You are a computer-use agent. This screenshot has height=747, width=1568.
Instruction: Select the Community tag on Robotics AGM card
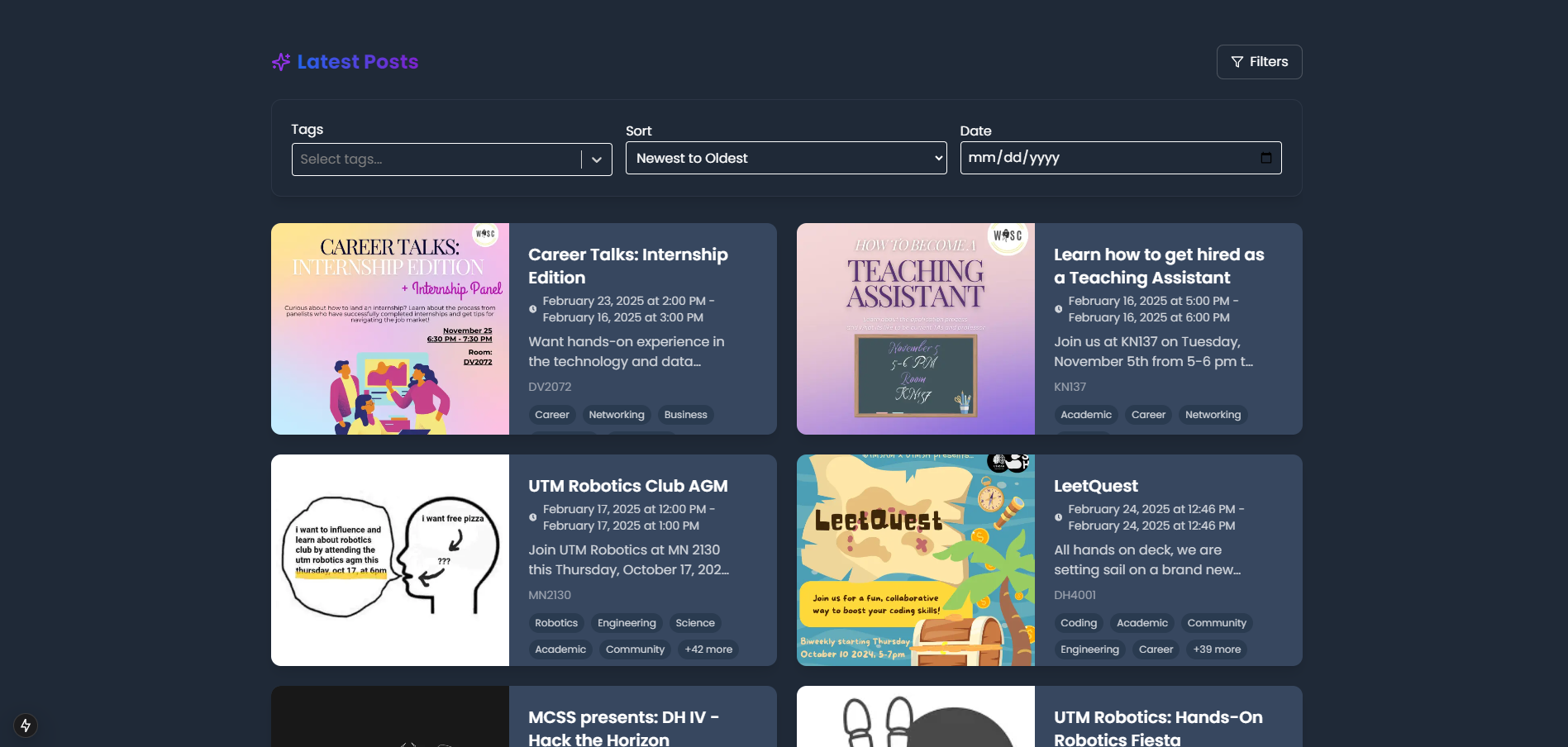635,649
